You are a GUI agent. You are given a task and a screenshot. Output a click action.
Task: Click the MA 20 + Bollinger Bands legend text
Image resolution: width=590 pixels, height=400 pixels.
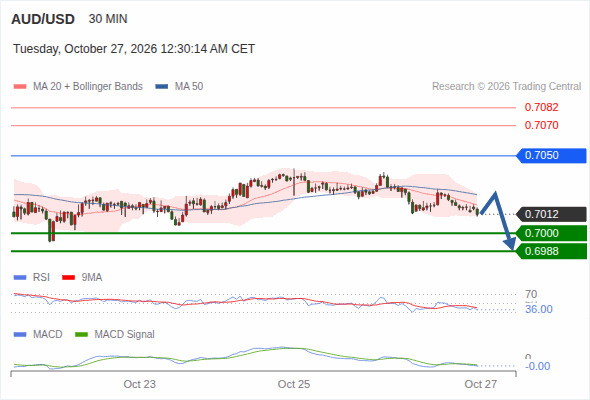88,87
